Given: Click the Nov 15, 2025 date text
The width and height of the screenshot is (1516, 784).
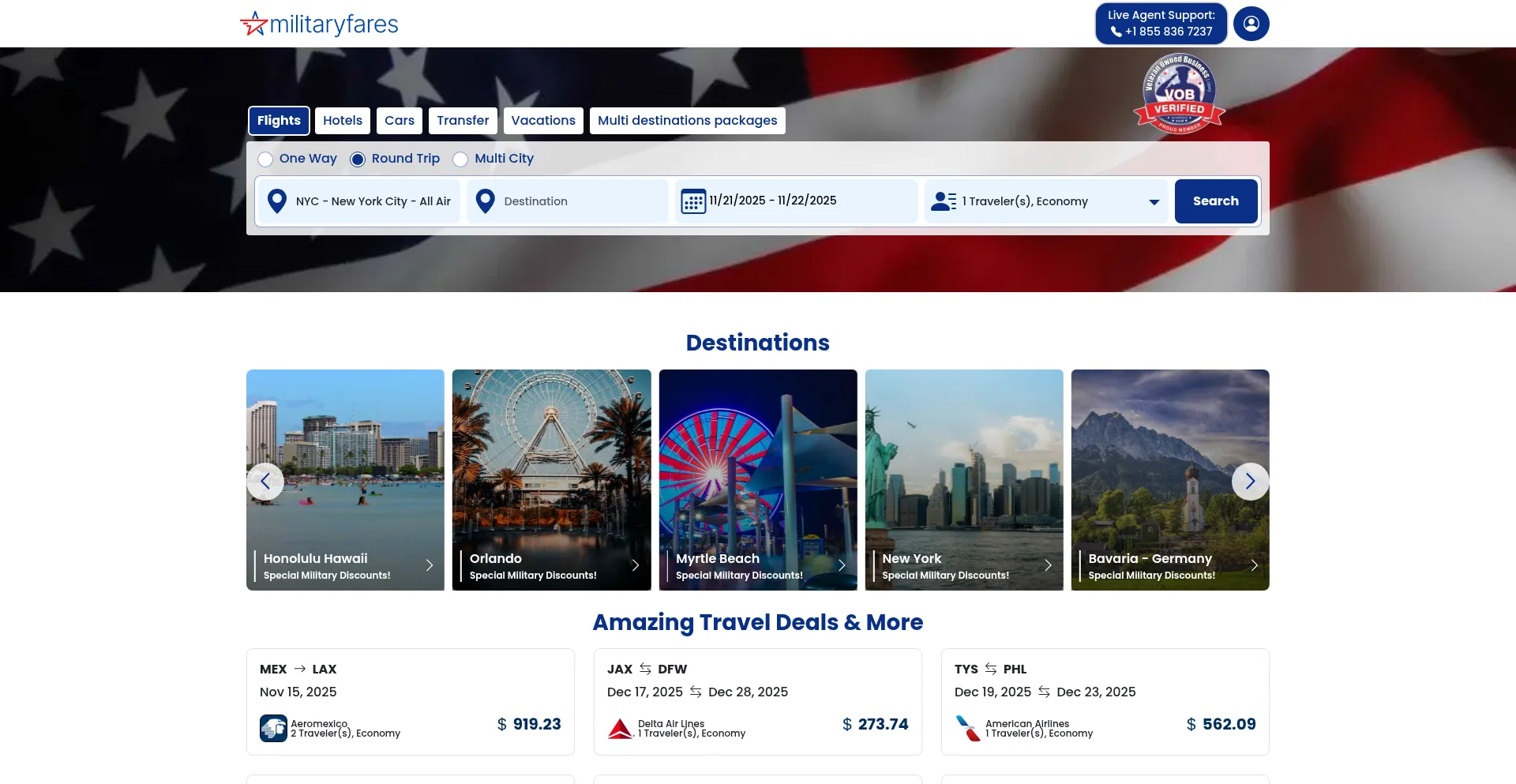Looking at the screenshot, I should tap(298, 692).
